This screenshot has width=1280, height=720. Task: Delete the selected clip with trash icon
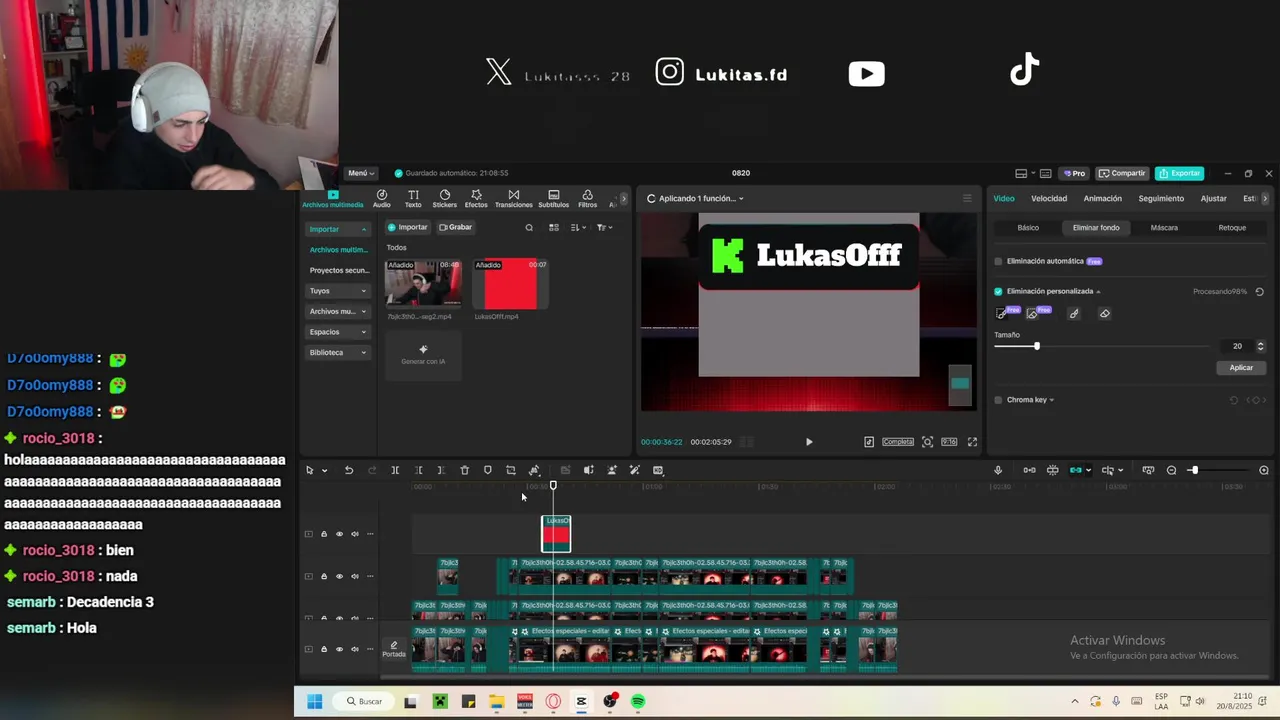point(465,470)
